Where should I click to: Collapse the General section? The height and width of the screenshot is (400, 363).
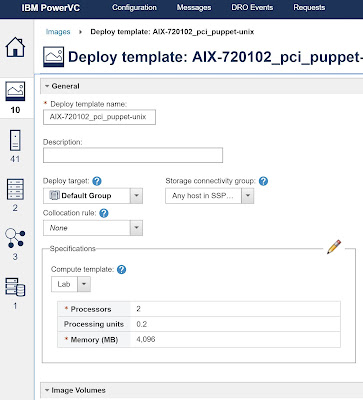pyautogui.click(x=47, y=86)
